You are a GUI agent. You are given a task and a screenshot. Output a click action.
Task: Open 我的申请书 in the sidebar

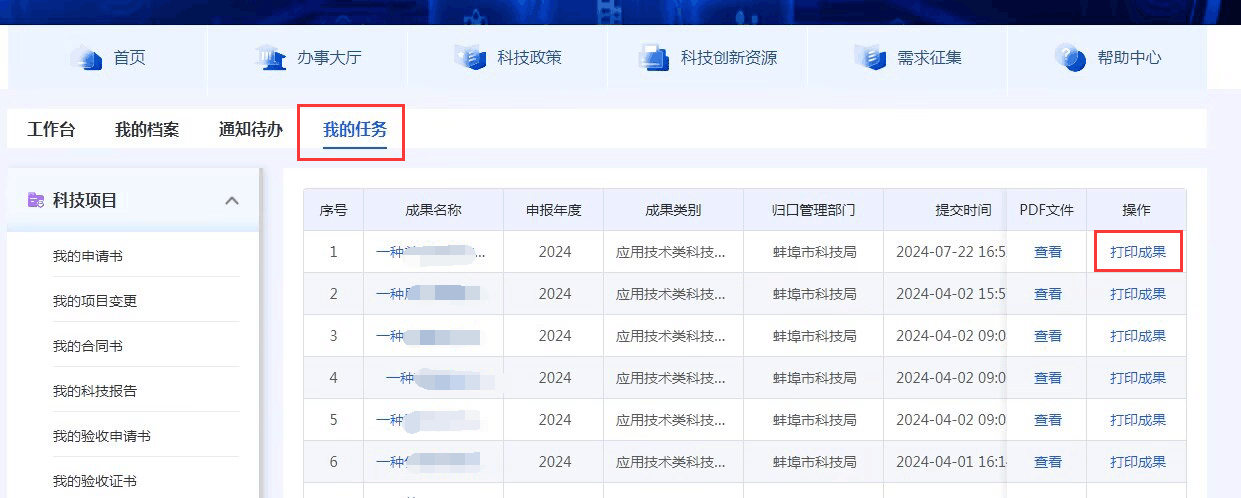88,256
